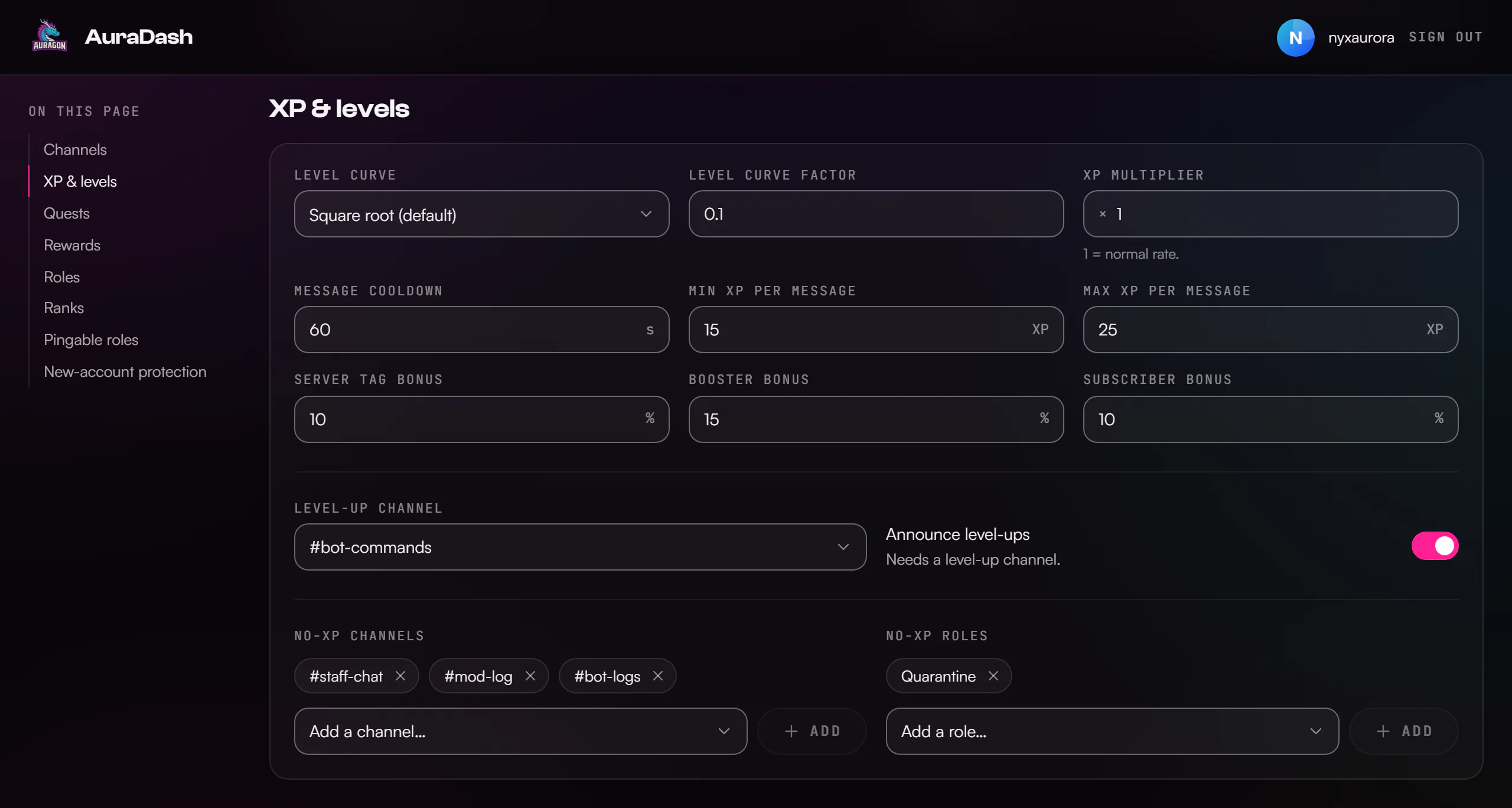Remove the #bot-logs chip
The width and height of the screenshot is (1512, 808).
(658, 676)
